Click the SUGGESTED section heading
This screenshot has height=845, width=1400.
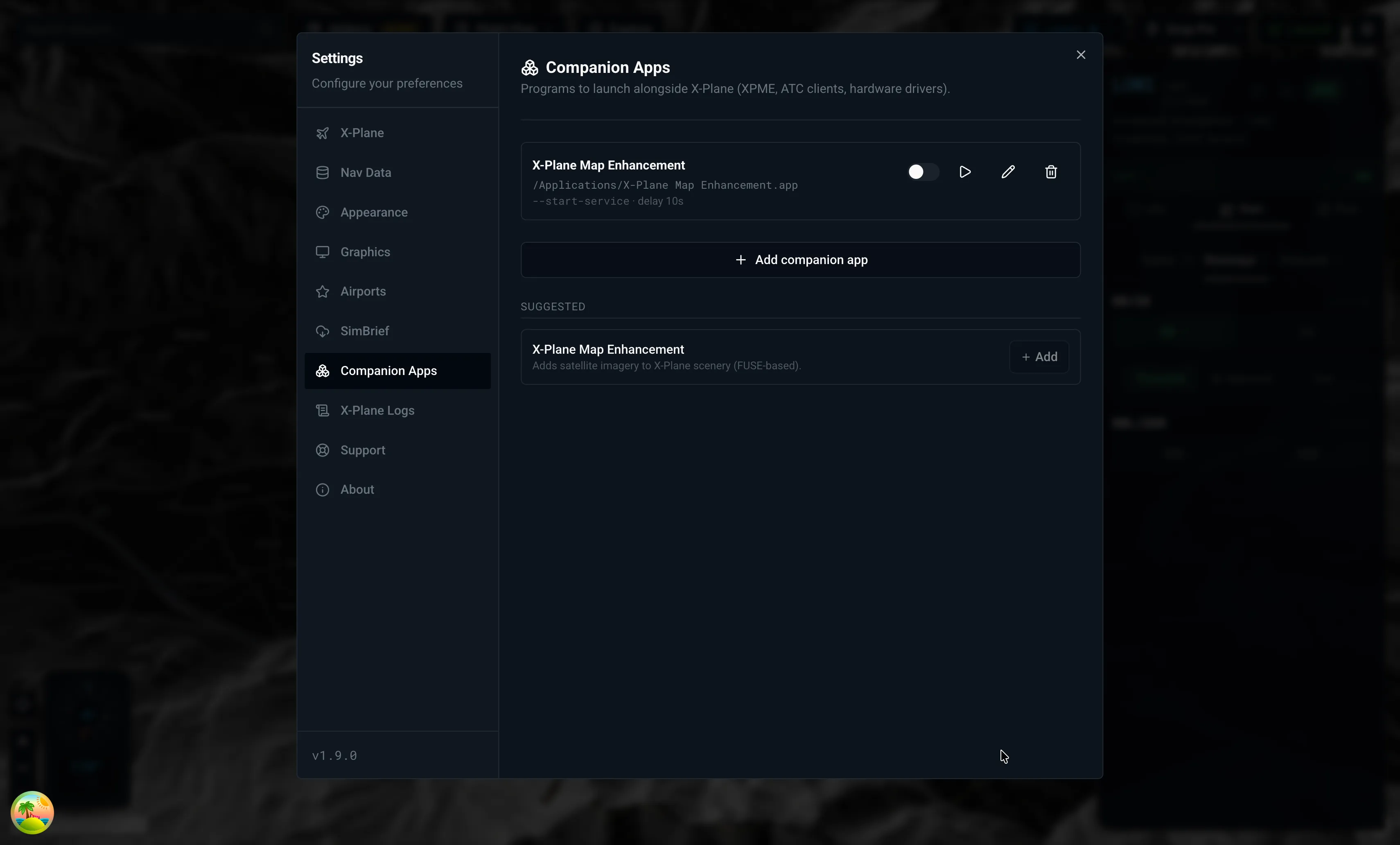553,307
